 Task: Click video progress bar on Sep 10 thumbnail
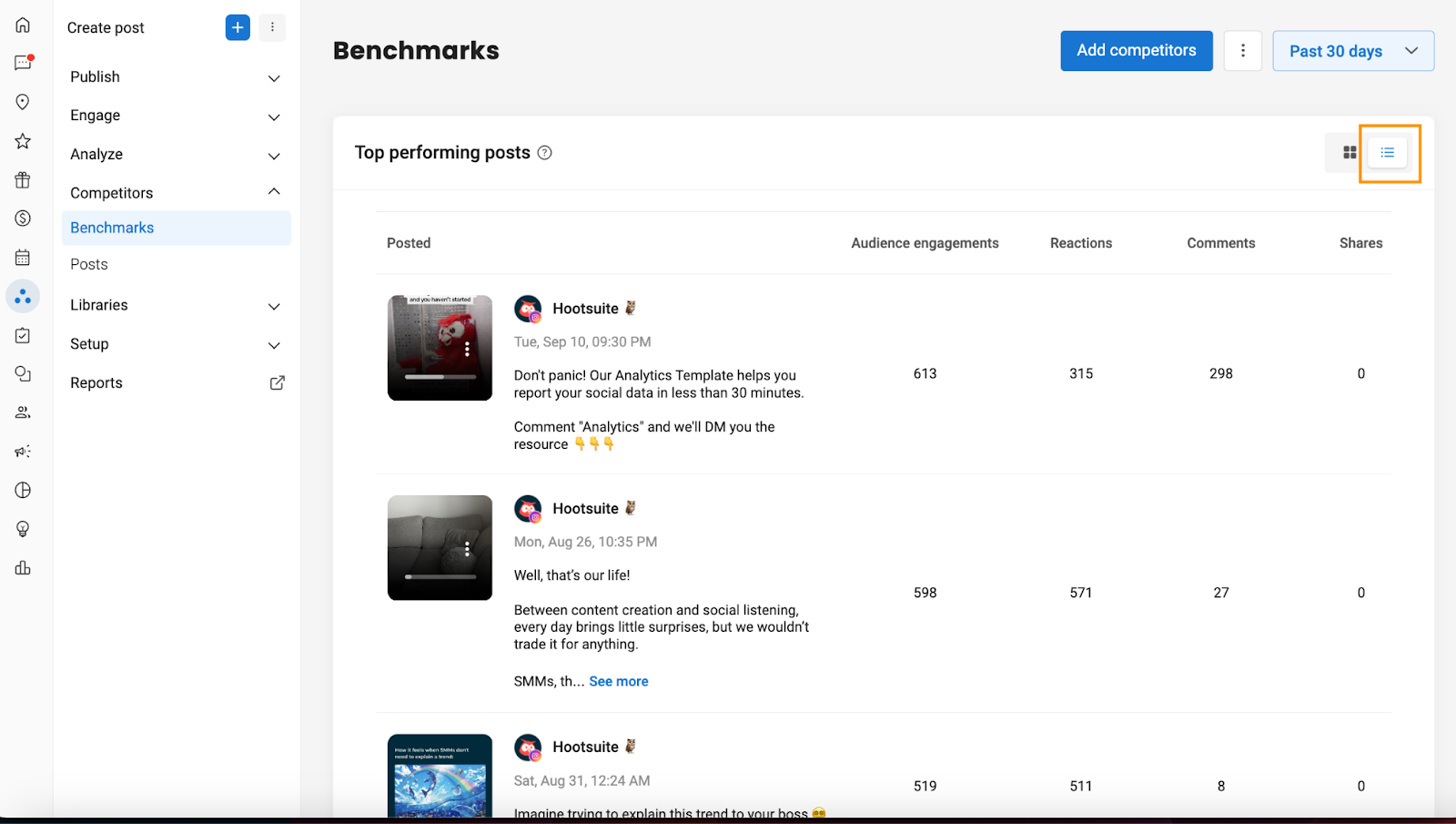tap(440, 377)
